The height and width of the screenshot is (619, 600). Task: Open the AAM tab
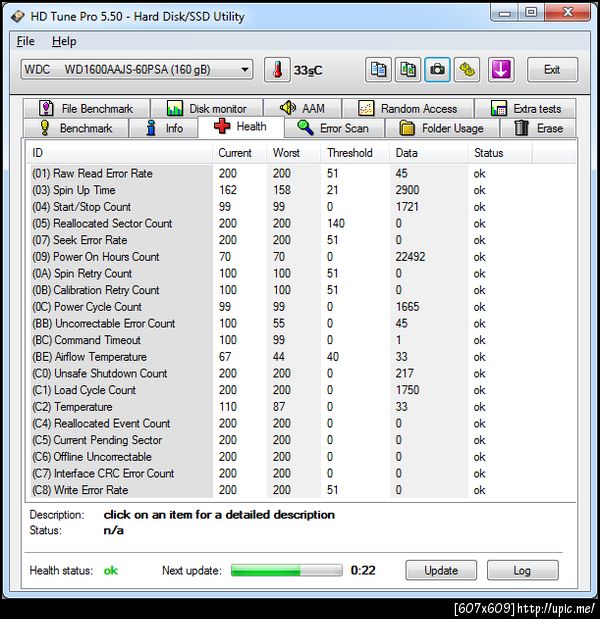302,108
